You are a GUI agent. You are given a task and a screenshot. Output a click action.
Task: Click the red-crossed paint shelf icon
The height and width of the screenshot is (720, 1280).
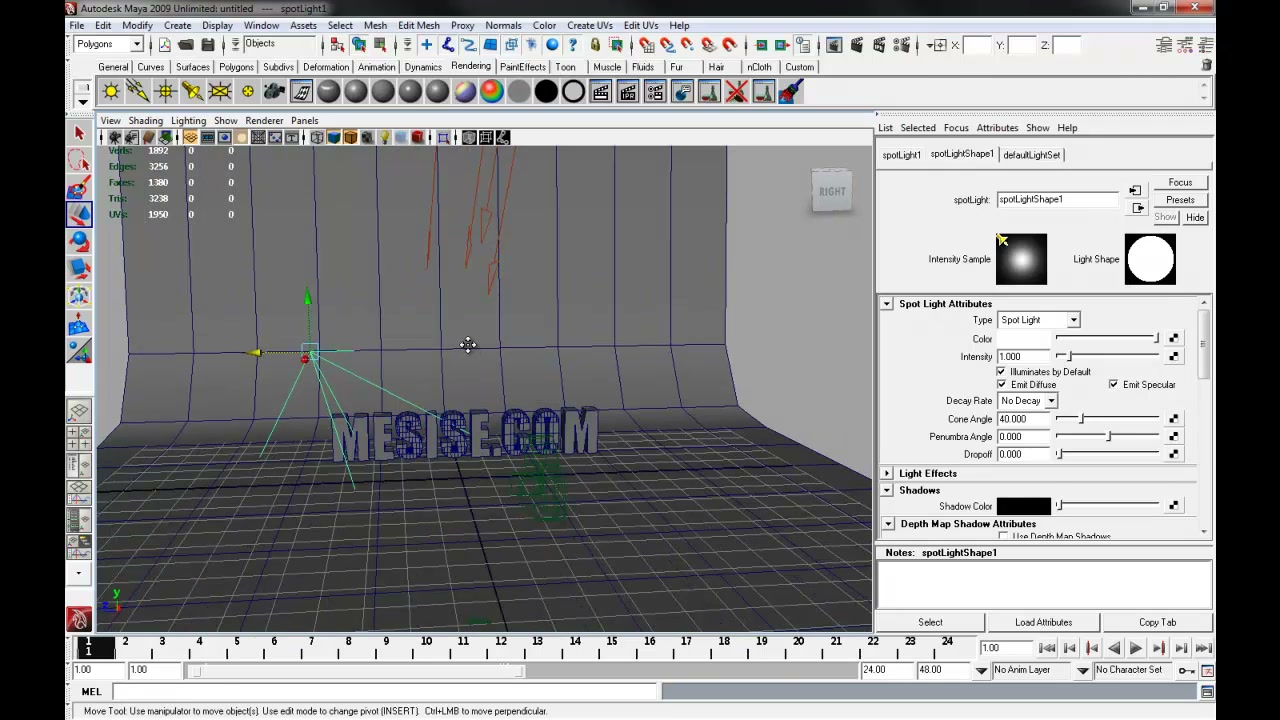tap(737, 92)
